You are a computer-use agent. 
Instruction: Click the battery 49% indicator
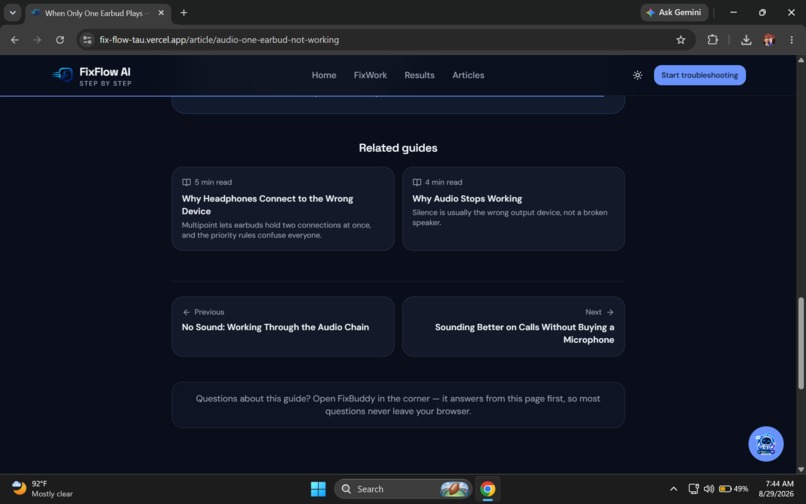point(734,489)
